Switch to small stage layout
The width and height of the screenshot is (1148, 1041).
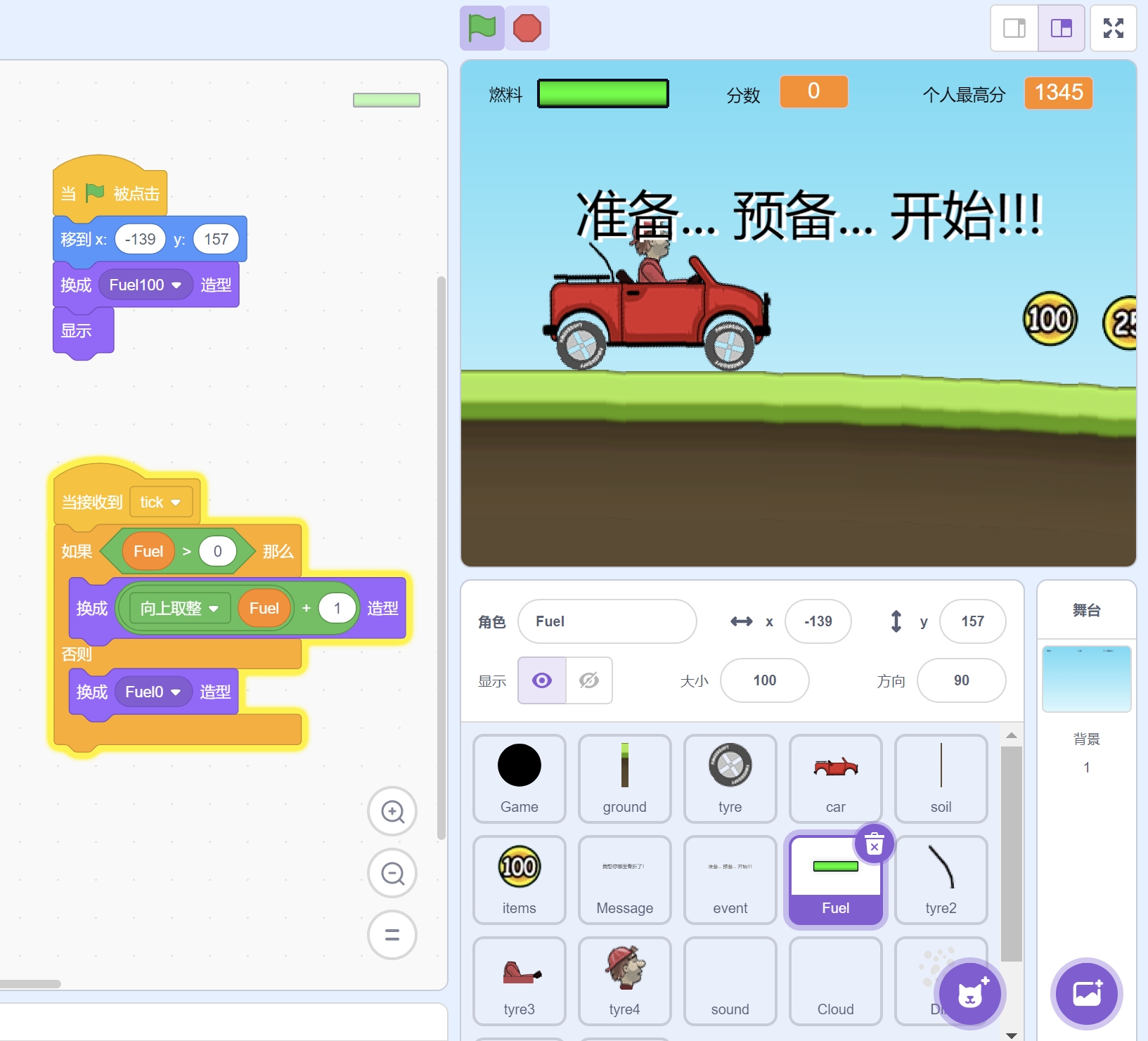(x=1014, y=28)
